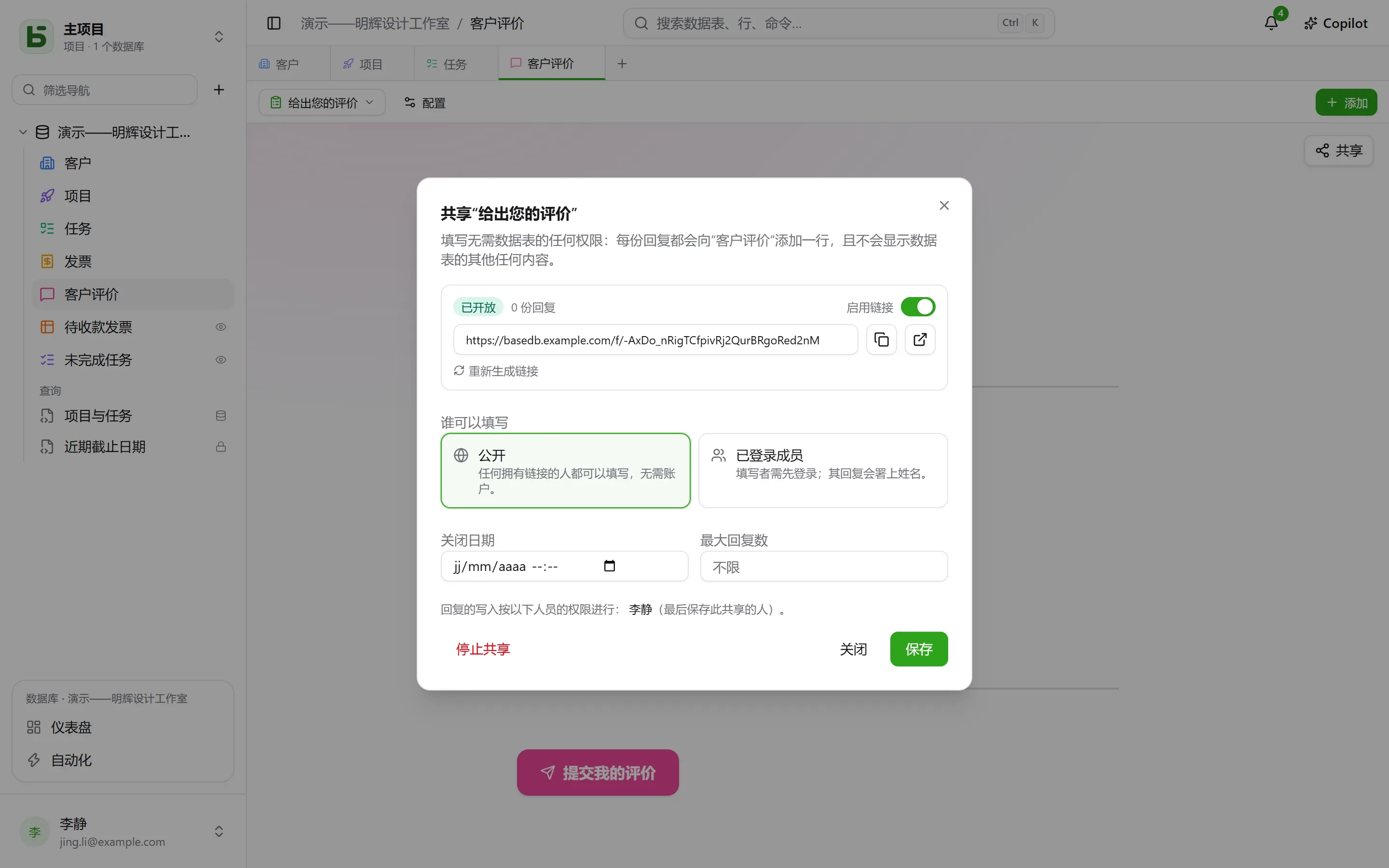Toggle visibility eye for 未完成任务
Viewport: 1389px width, 868px height.
coord(220,360)
